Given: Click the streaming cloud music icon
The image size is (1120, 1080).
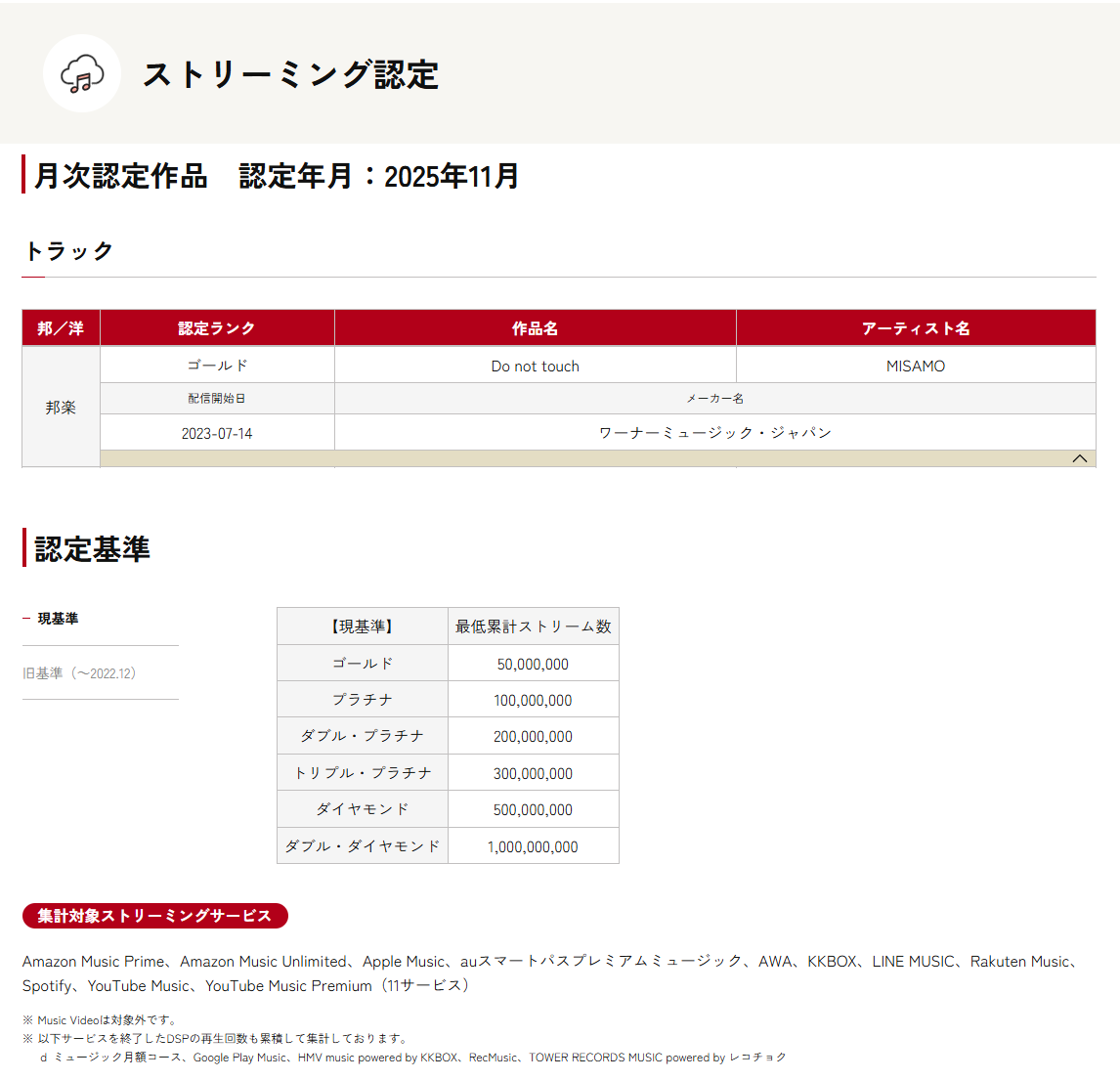Looking at the screenshot, I should point(81,73).
